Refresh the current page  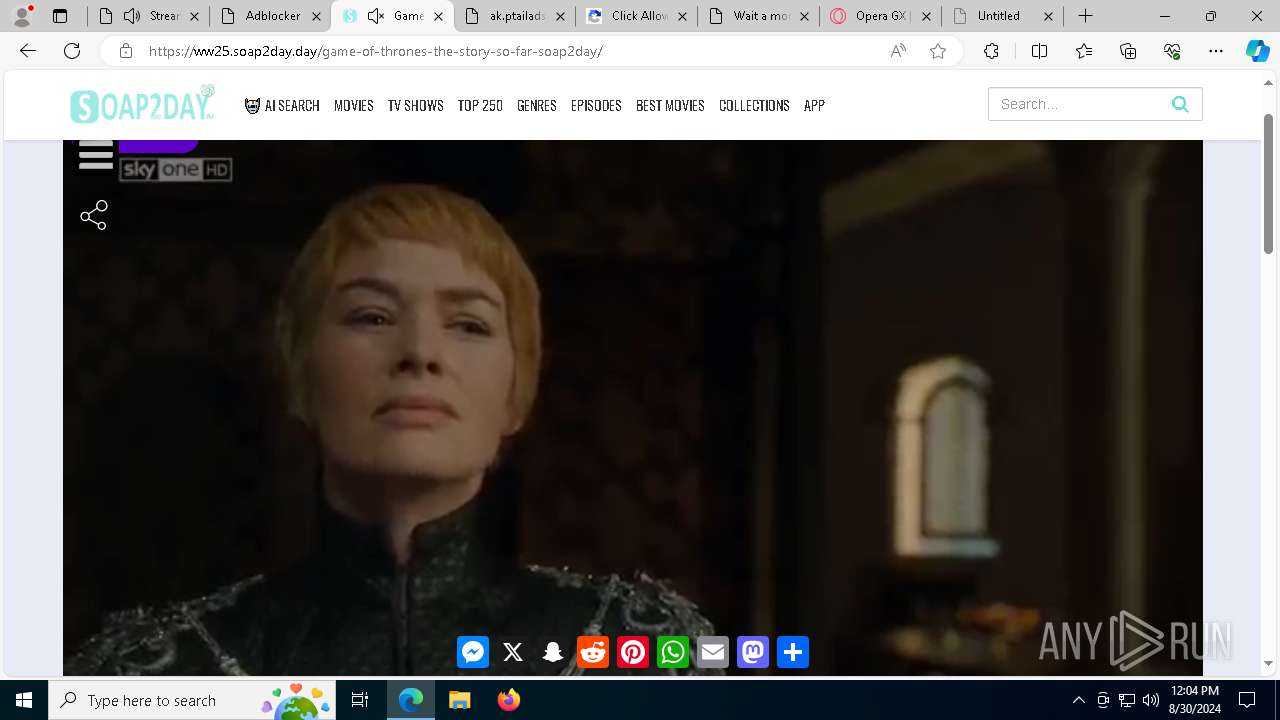[72, 51]
